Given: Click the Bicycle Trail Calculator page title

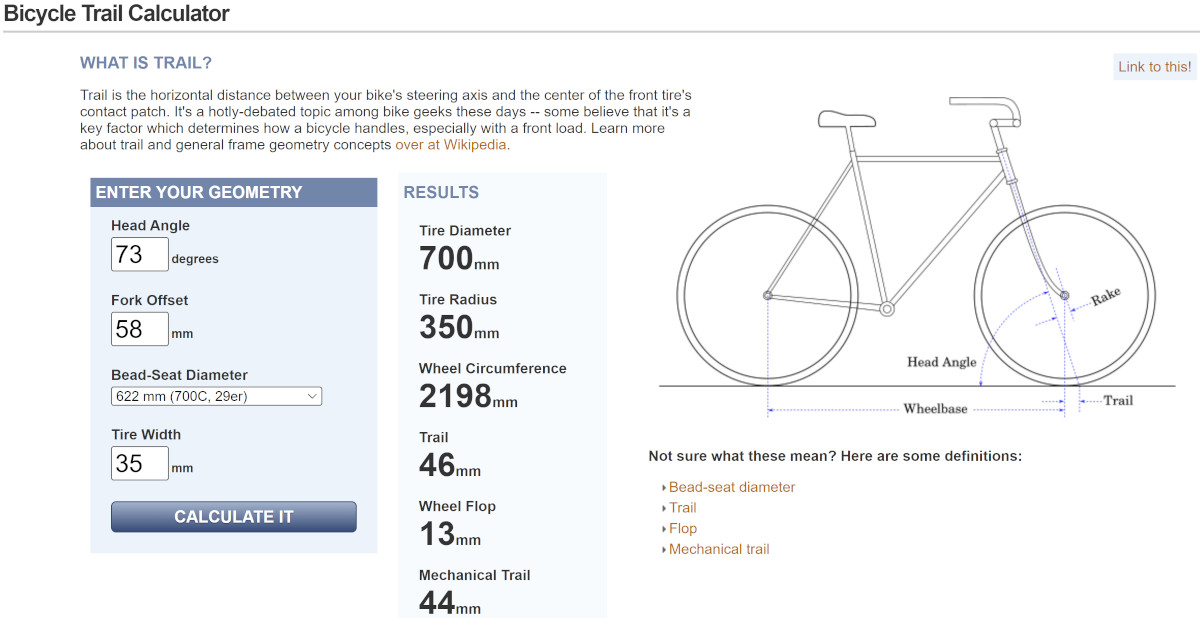Looking at the screenshot, I should pyautogui.click(x=117, y=14).
